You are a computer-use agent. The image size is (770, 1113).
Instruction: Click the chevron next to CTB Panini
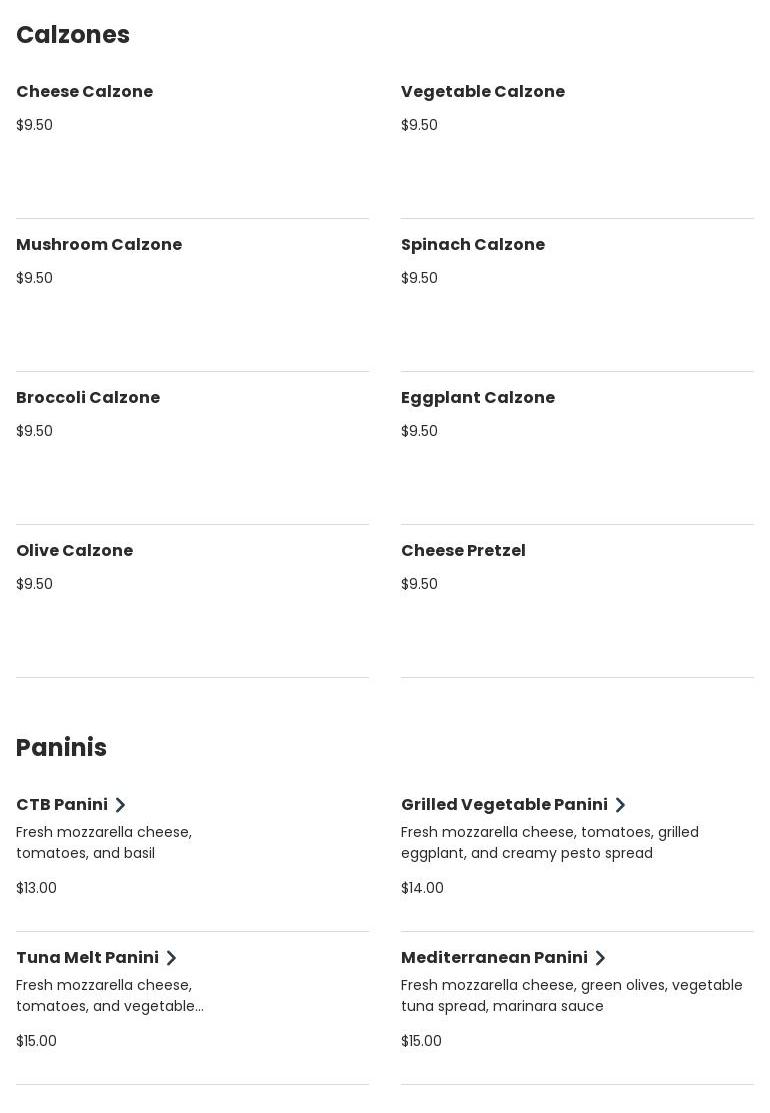(x=120, y=805)
